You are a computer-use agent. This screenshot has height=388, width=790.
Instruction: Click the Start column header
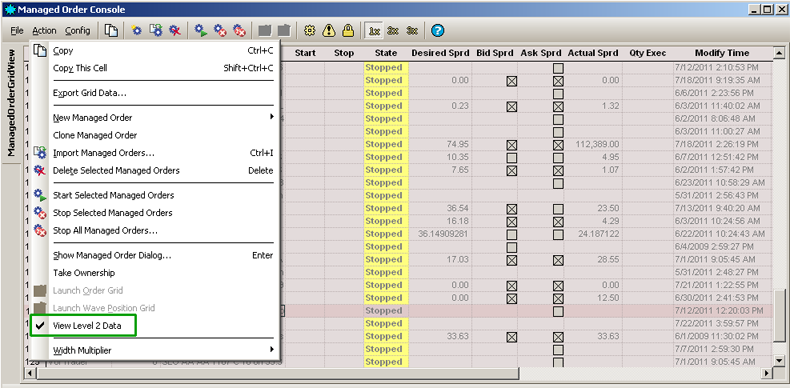[x=305, y=53]
